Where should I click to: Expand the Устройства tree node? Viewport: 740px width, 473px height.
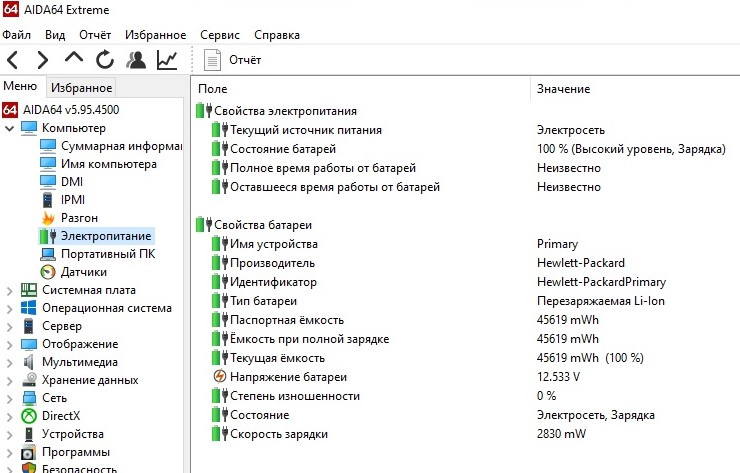pyautogui.click(x=9, y=434)
